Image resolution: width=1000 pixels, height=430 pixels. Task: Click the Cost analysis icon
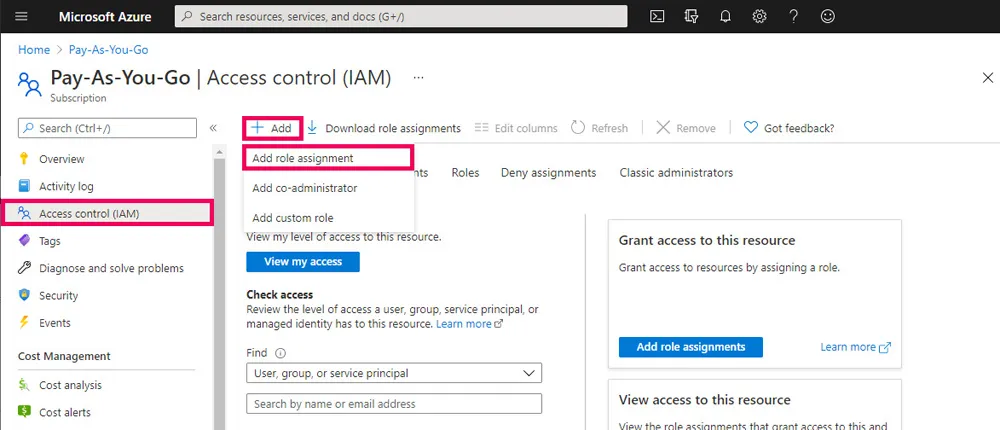[24, 385]
